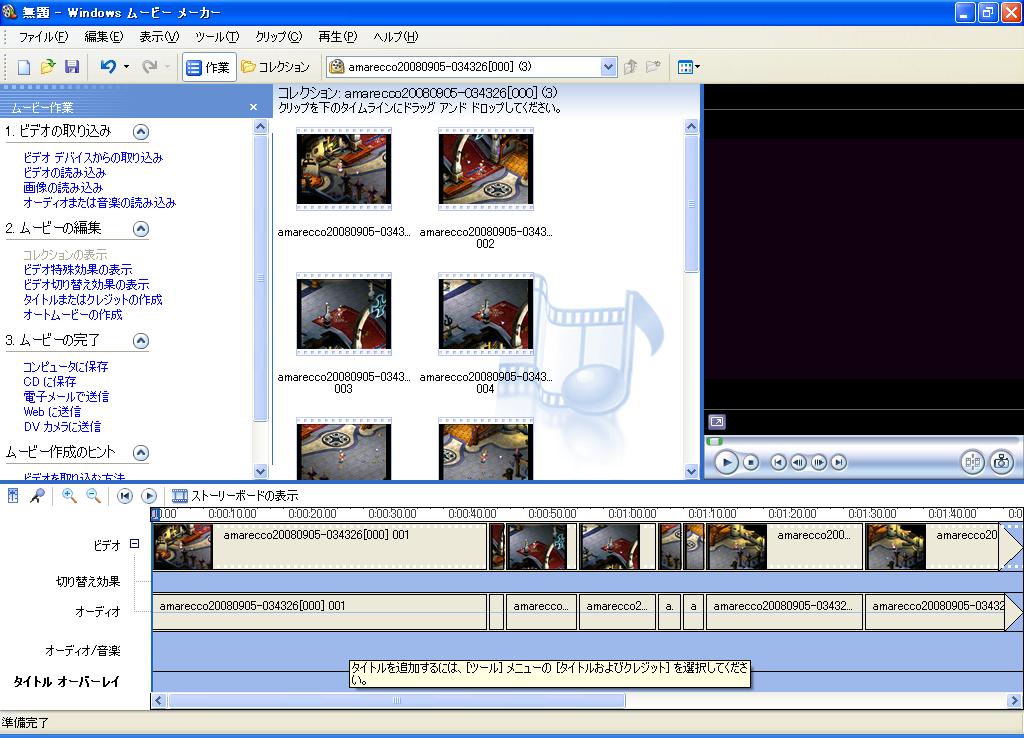The image size is (1024, 738).
Task: Click オートムービーの作成 link
Action: [72, 314]
